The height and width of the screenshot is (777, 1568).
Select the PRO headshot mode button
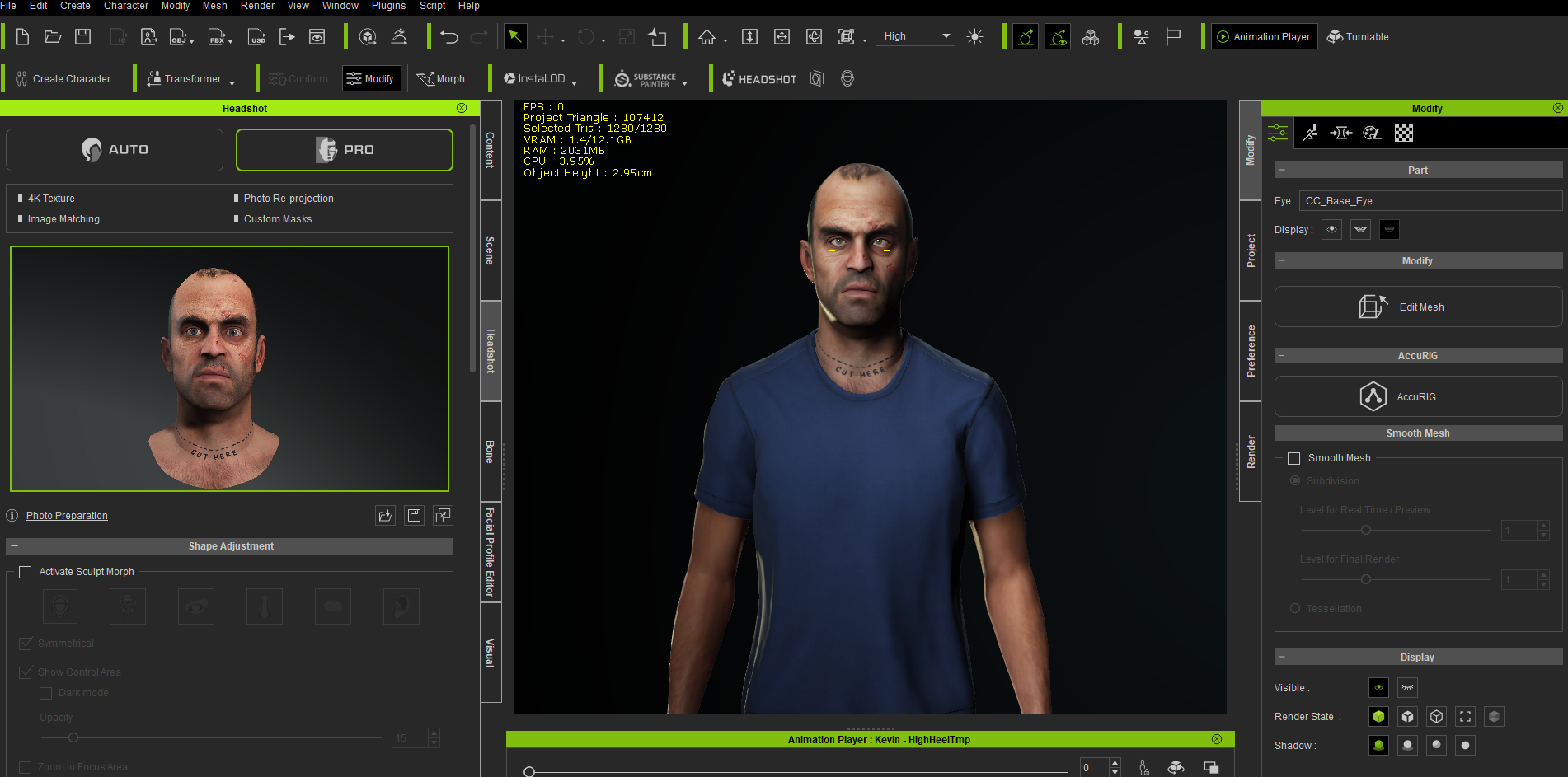click(x=345, y=150)
